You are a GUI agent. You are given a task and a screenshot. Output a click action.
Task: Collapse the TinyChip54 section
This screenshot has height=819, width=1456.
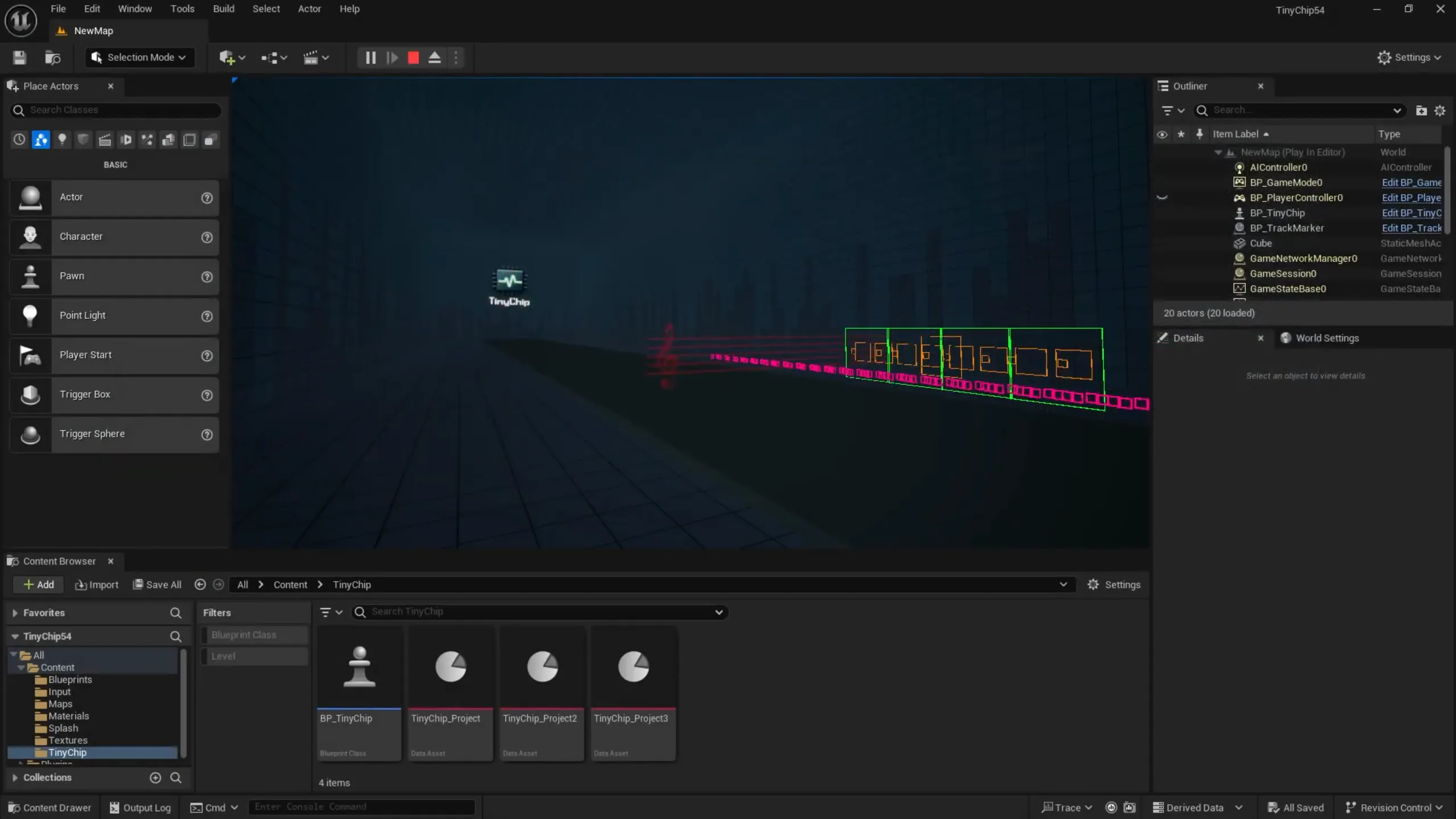(15, 636)
